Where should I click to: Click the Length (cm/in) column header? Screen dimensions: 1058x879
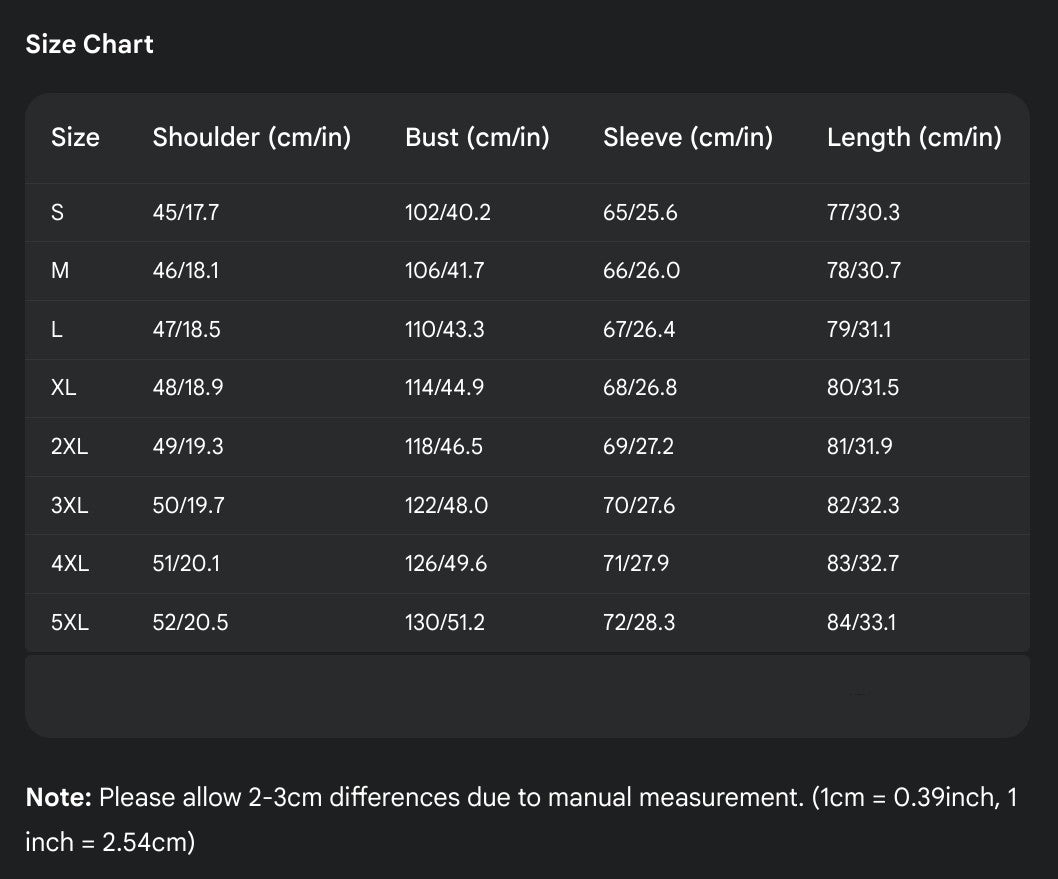pos(913,137)
